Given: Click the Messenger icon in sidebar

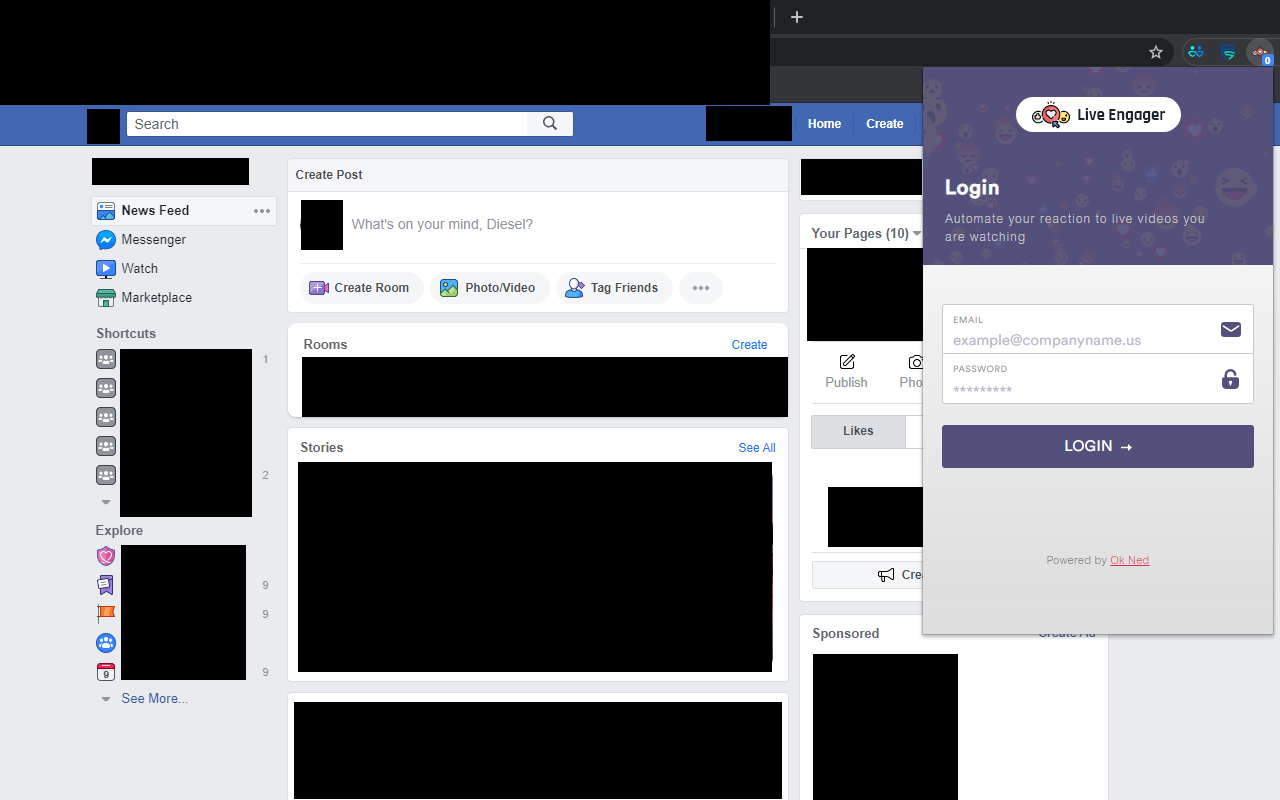Looking at the screenshot, I should (x=106, y=240).
